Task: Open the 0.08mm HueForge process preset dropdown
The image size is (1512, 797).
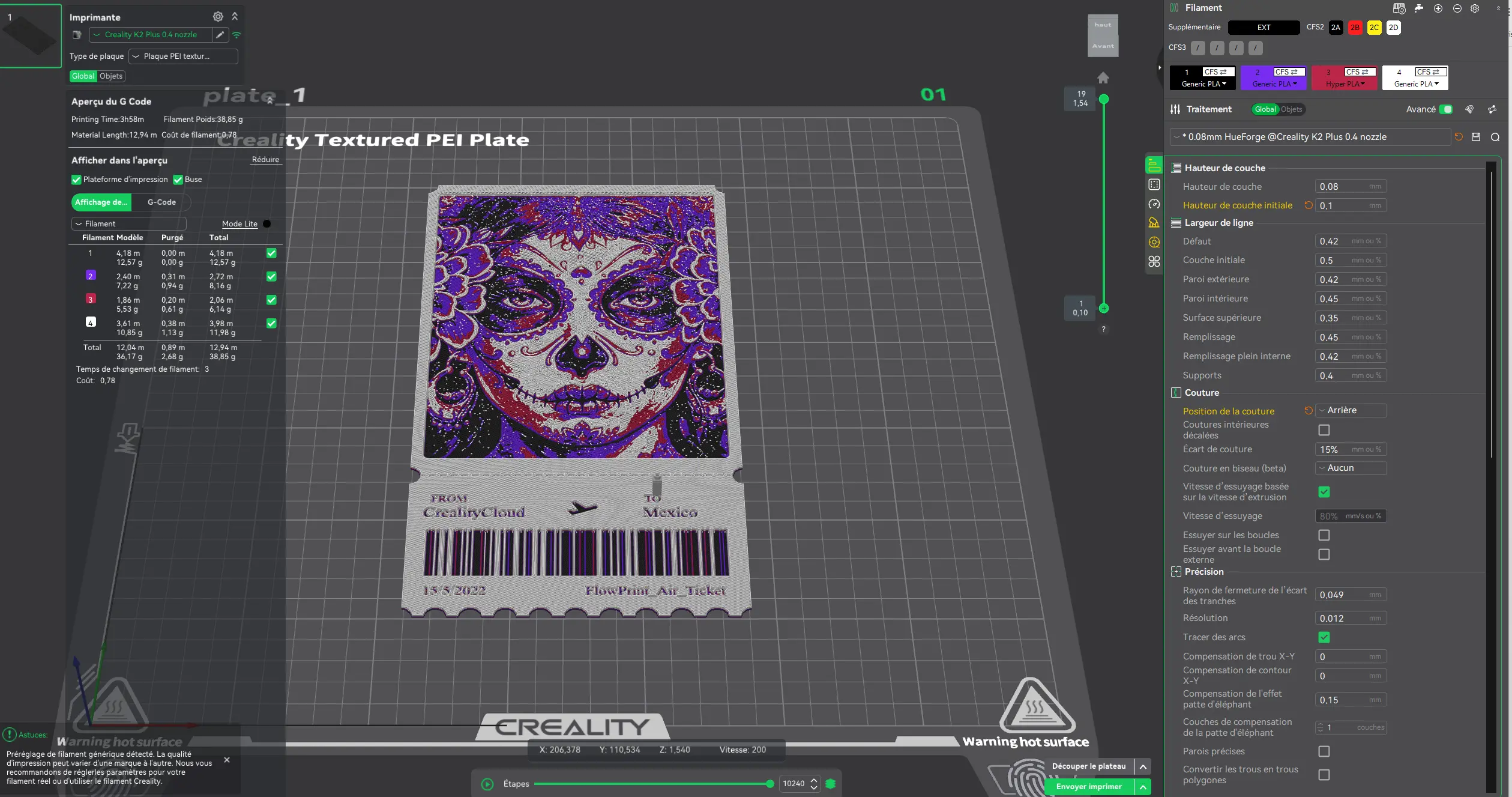Action: (1310, 137)
